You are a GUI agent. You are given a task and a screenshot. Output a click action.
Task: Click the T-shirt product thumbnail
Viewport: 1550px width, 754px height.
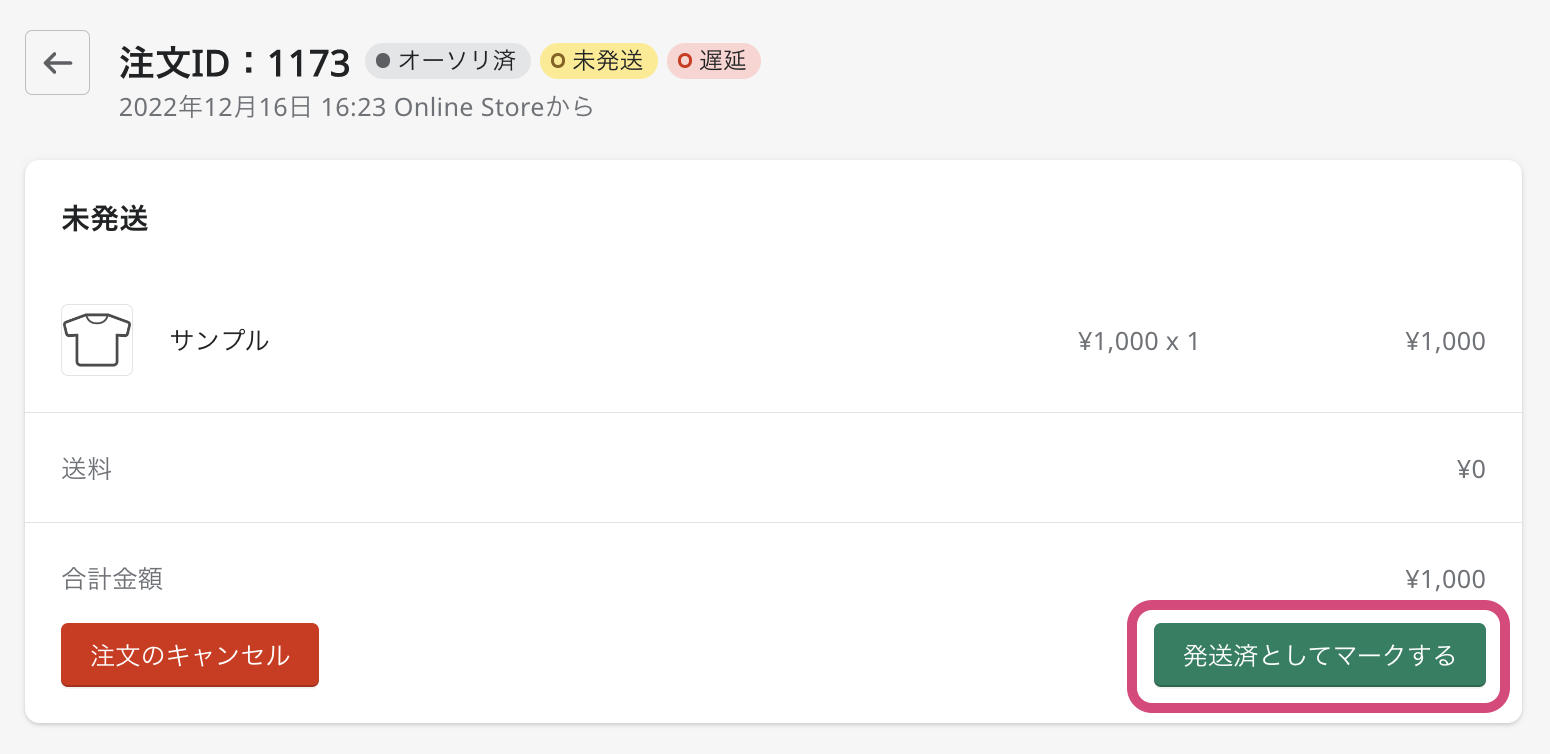pyautogui.click(x=97, y=340)
